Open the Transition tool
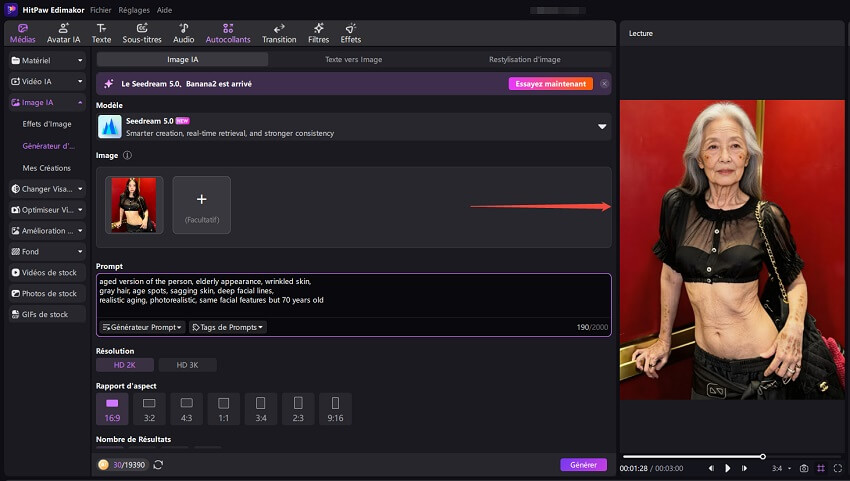Viewport: 850px width, 481px height. [x=279, y=34]
